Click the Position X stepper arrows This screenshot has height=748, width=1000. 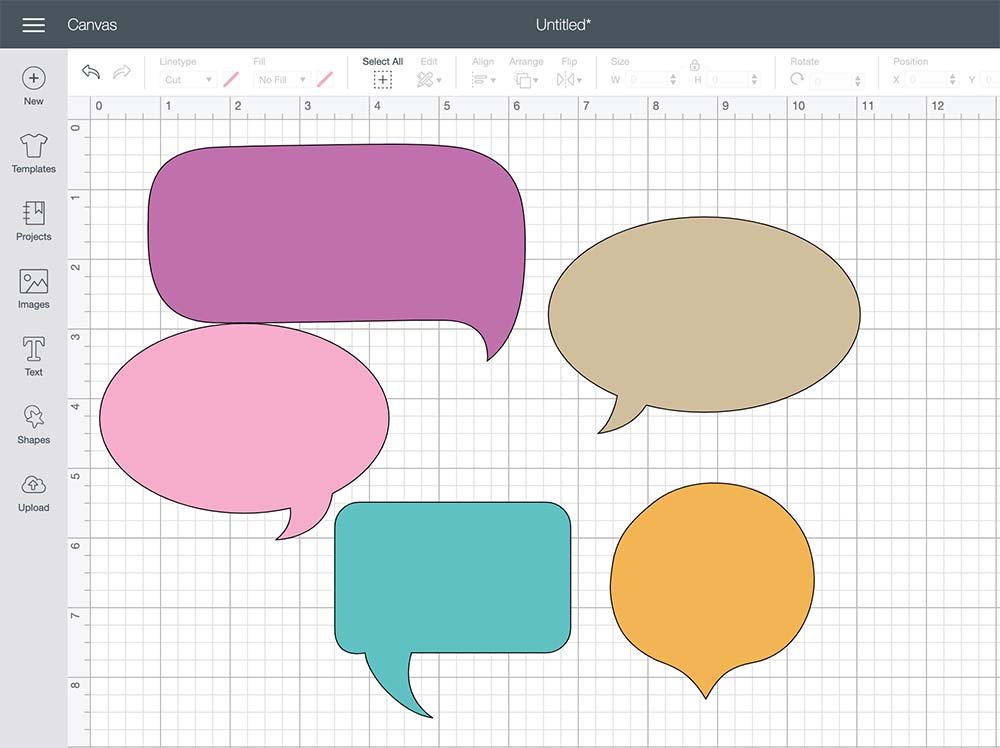point(952,80)
